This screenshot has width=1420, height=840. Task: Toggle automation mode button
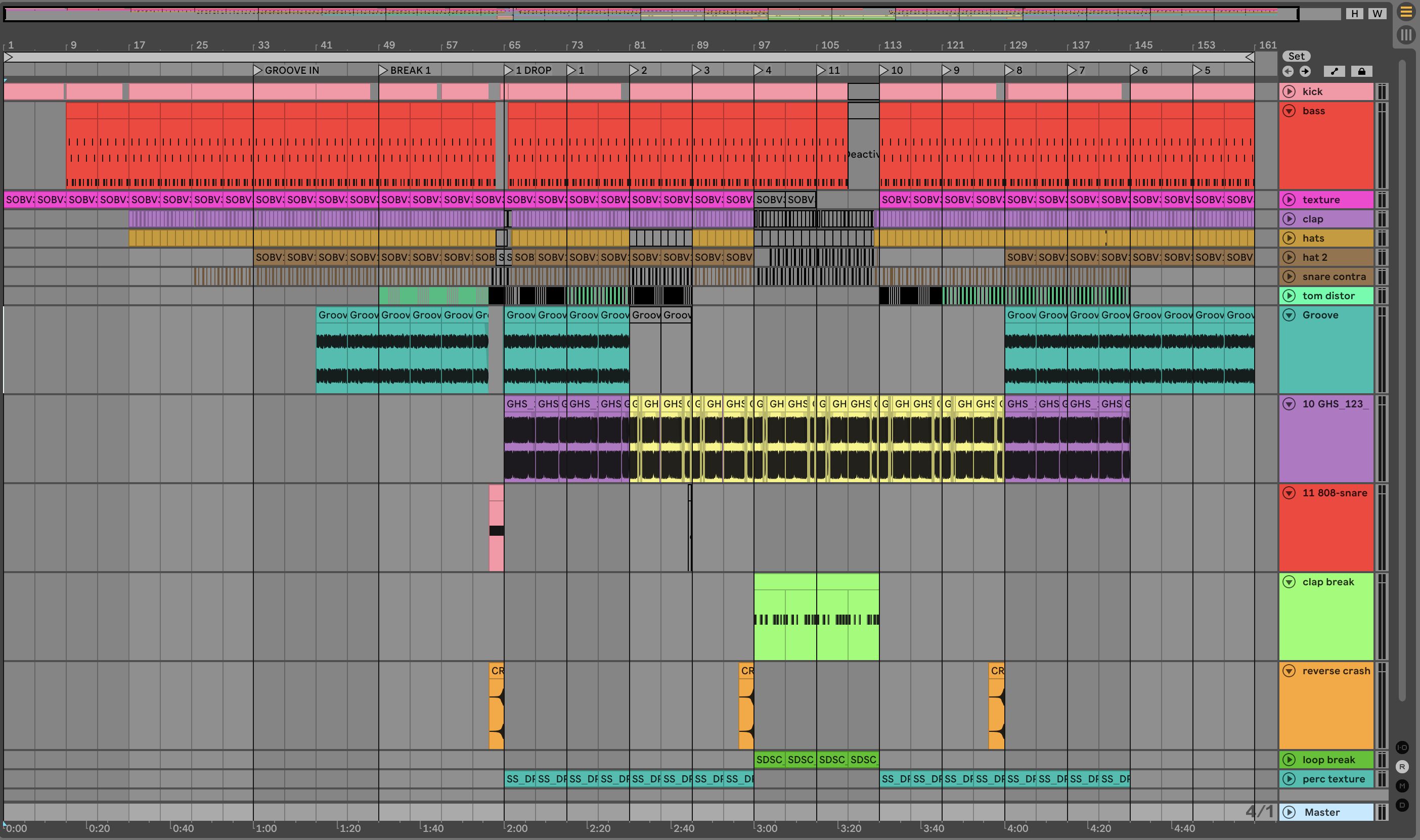click(x=1335, y=71)
